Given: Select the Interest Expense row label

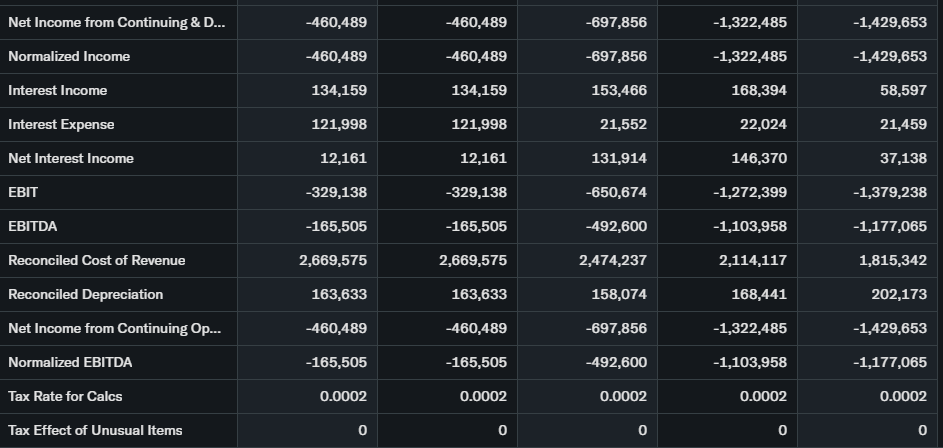Looking at the screenshot, I should [x=61, y=125].
